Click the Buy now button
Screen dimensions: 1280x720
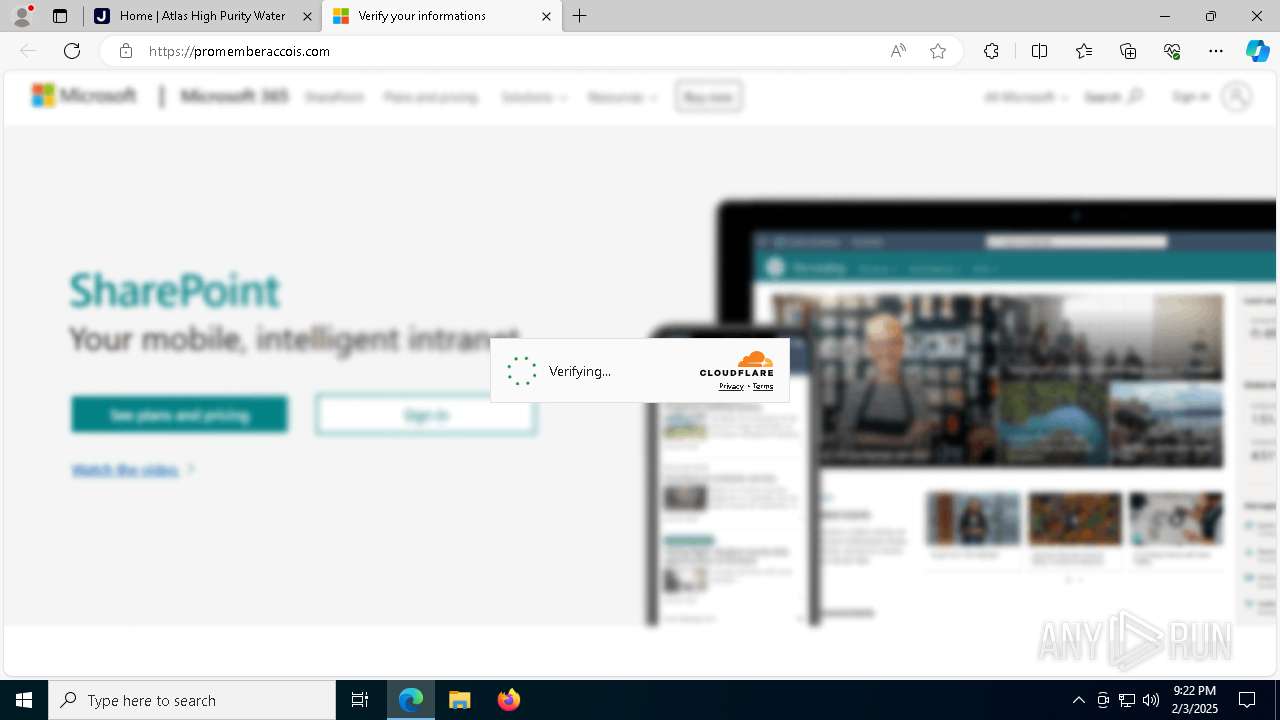point(708,97)
